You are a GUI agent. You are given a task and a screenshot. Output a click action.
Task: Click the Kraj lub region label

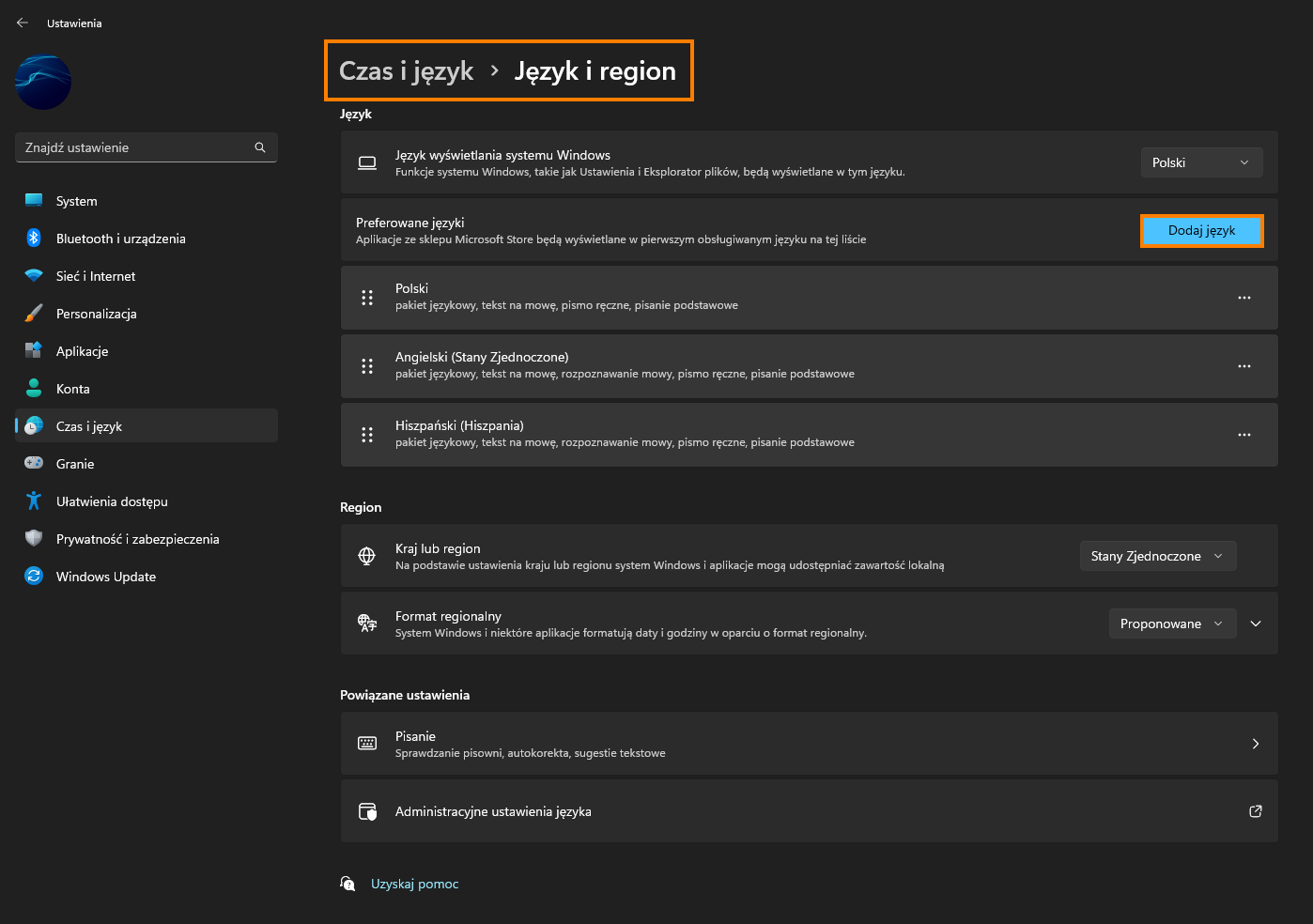tap(438, 548)
